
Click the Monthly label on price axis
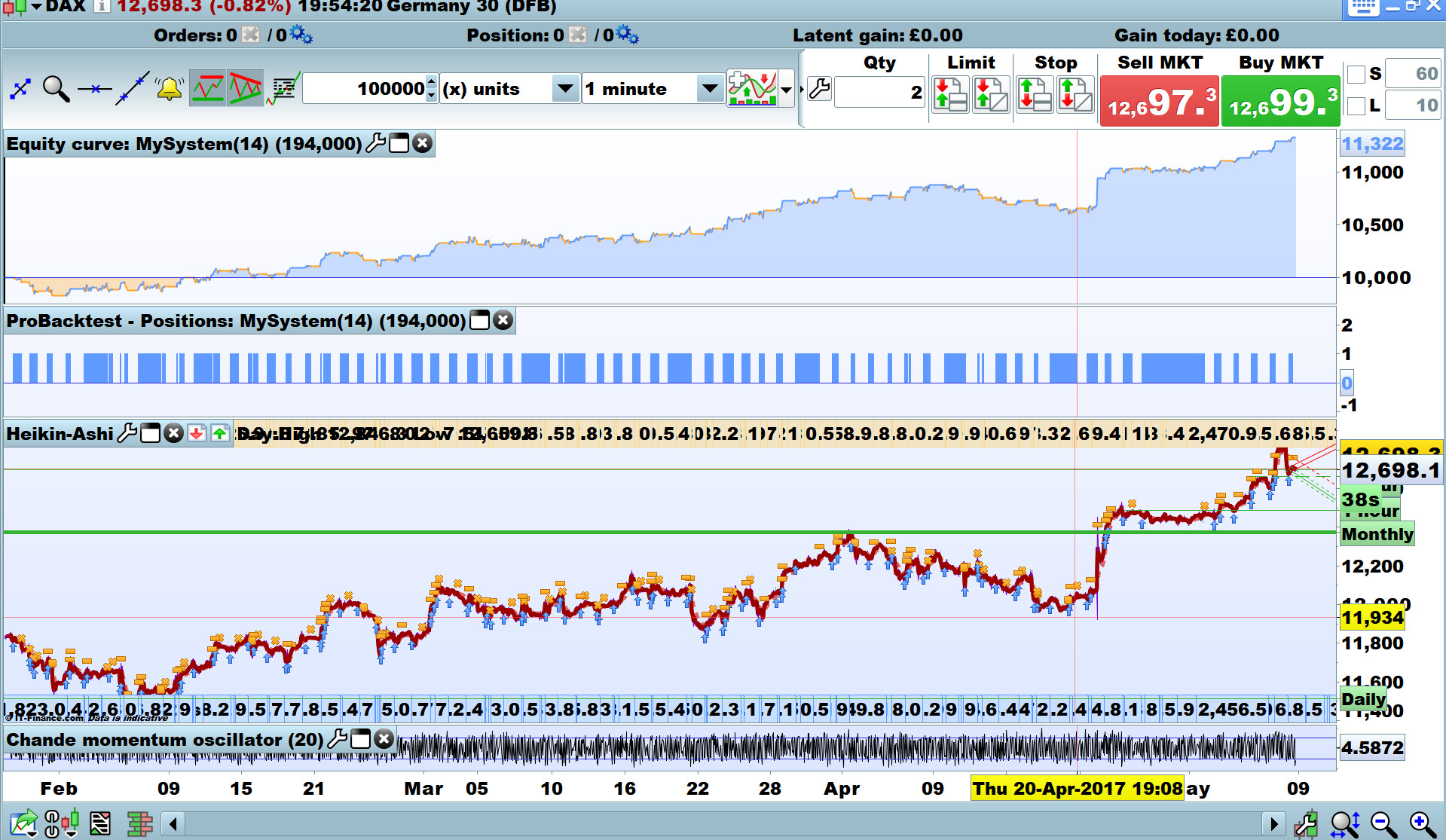[1377, 534]
